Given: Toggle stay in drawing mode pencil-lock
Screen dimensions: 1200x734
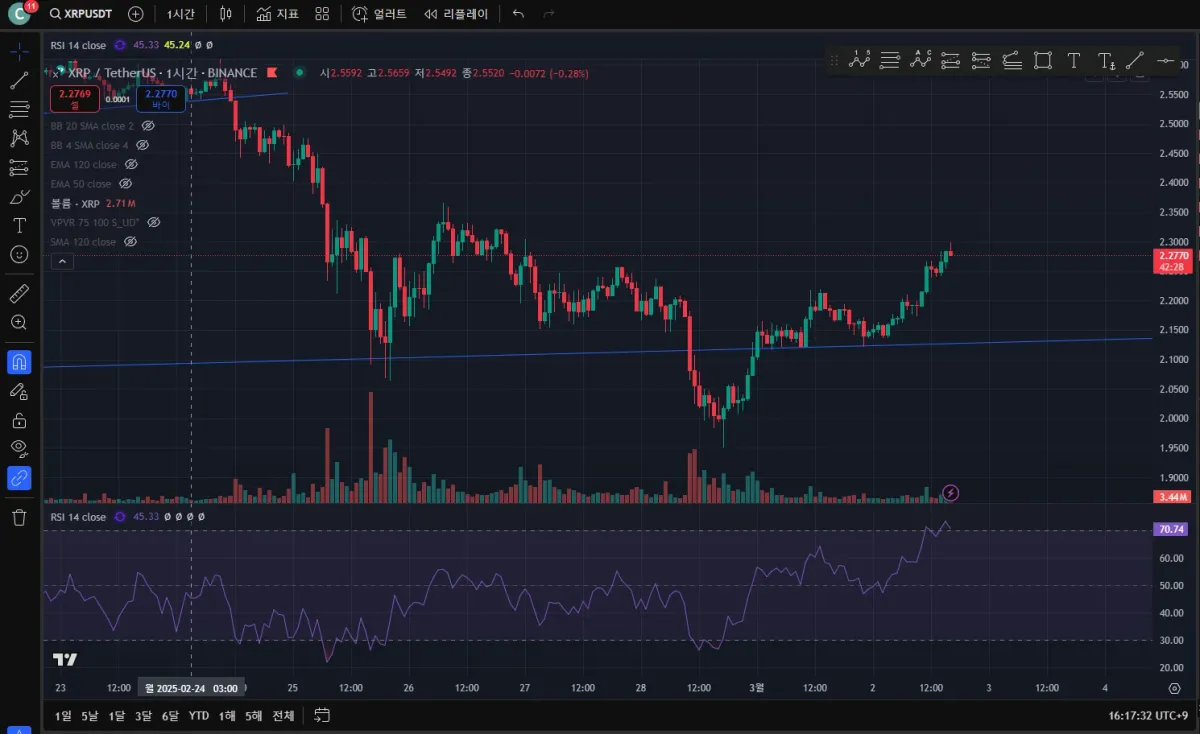Looking at the screenshot, I should pos(19,391).
